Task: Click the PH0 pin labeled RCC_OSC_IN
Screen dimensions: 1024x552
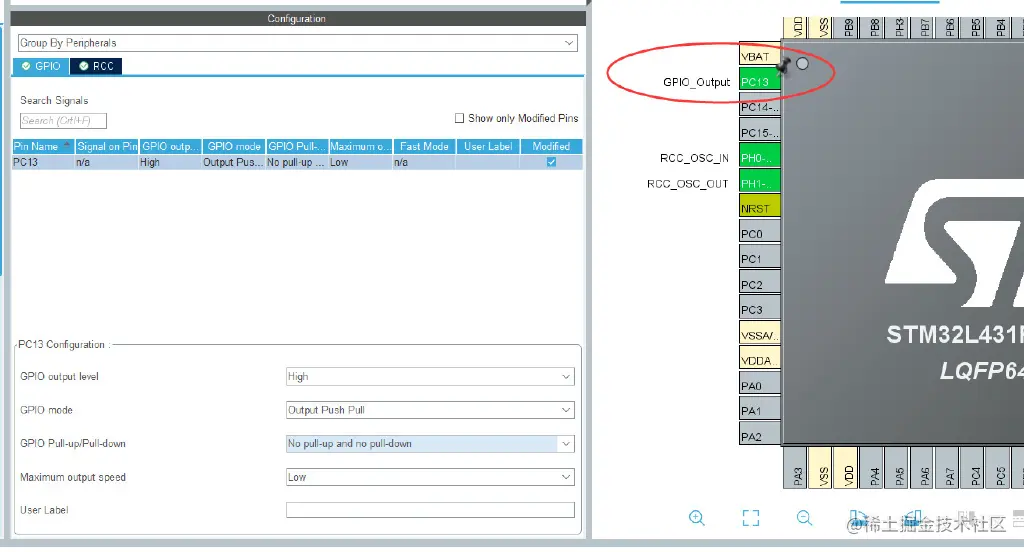Action: (x=760, y=157)
